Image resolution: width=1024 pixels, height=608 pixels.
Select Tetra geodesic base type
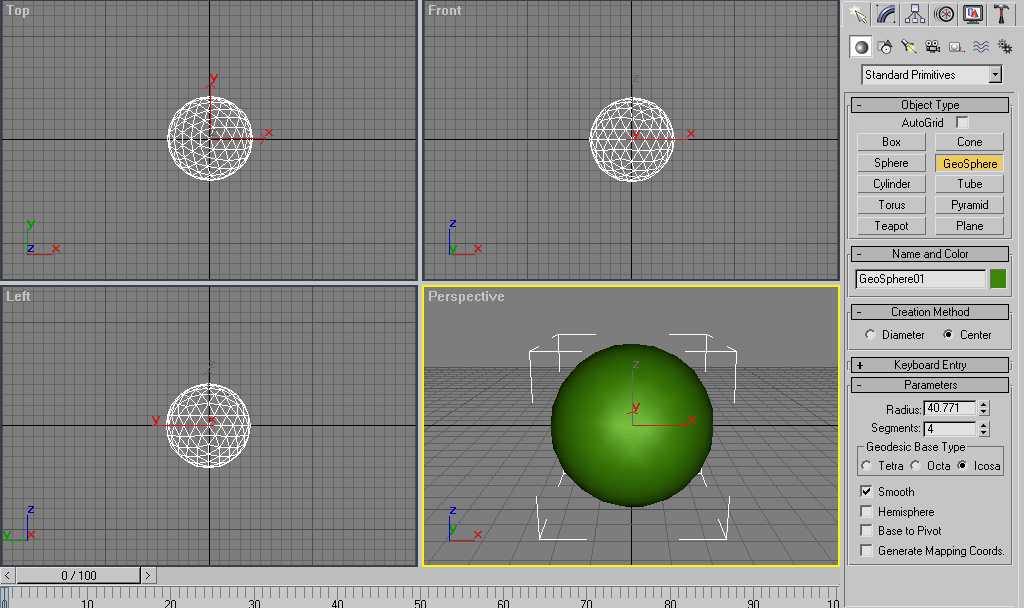pos(867,466)
